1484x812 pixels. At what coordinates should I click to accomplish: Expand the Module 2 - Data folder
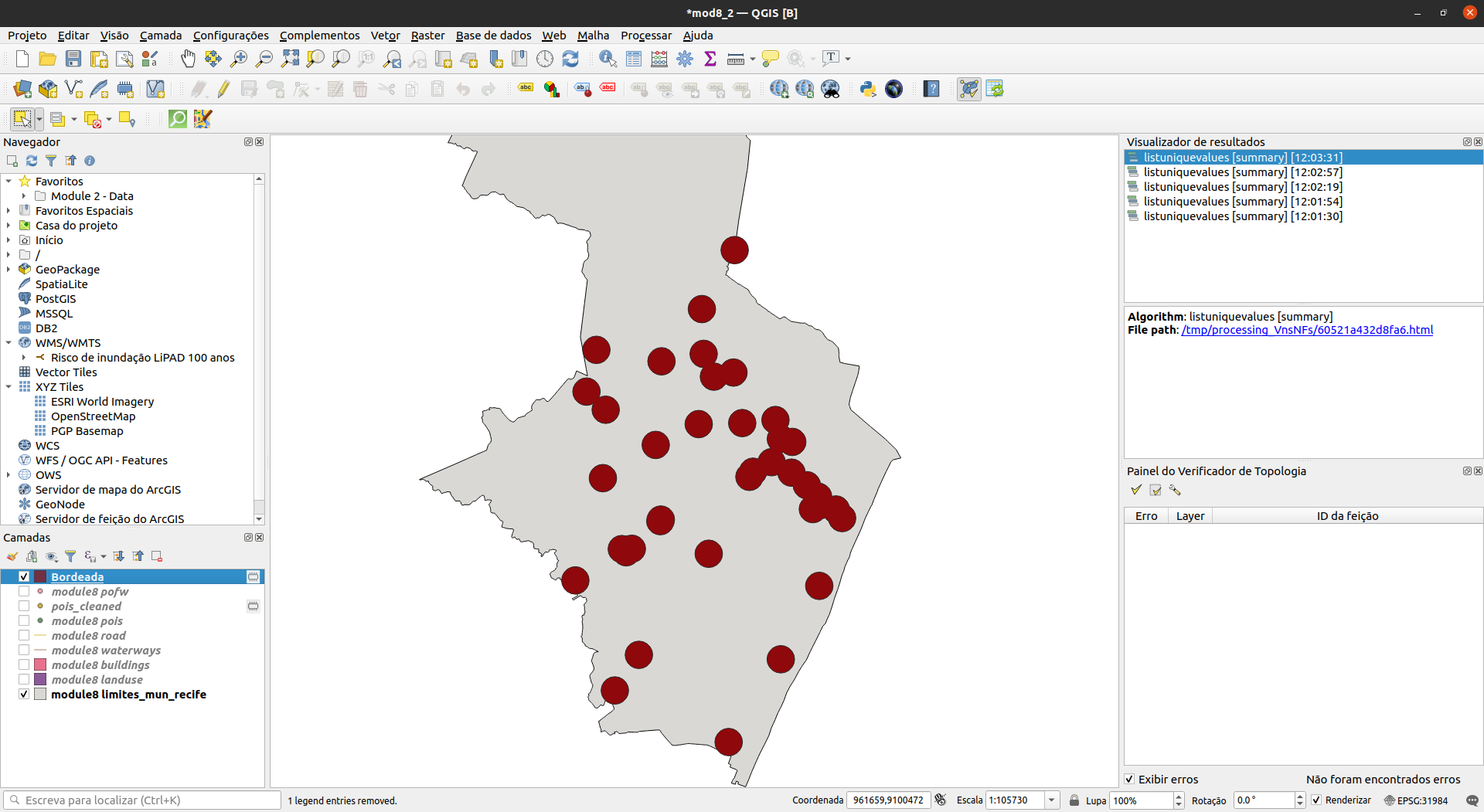click(24, 196)
